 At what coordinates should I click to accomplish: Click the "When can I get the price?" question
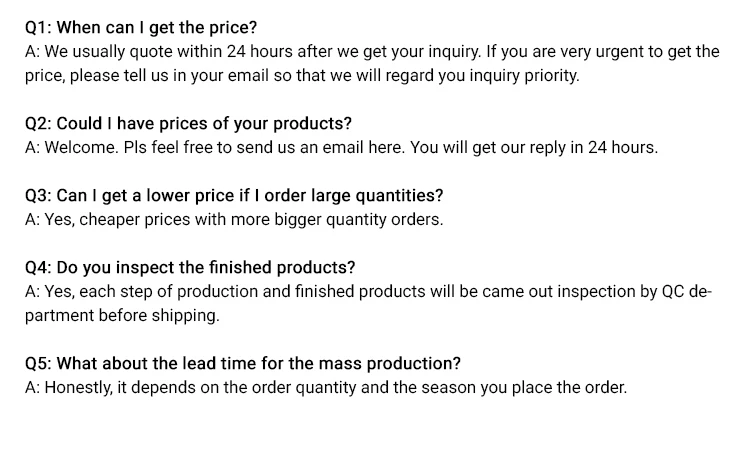tap(157, 27)
